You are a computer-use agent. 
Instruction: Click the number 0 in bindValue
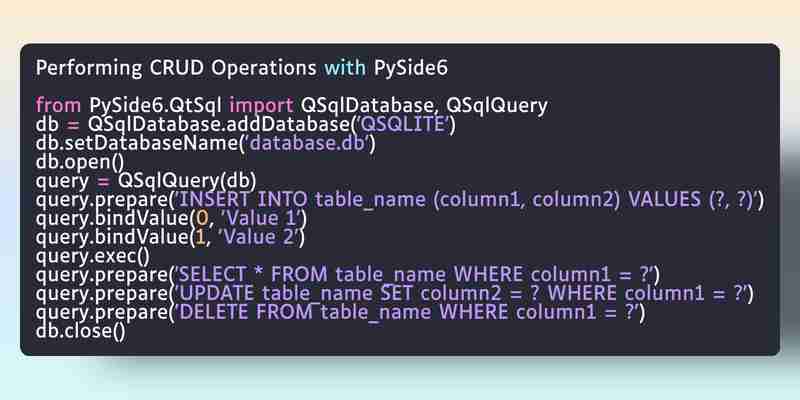click(203, 219)
